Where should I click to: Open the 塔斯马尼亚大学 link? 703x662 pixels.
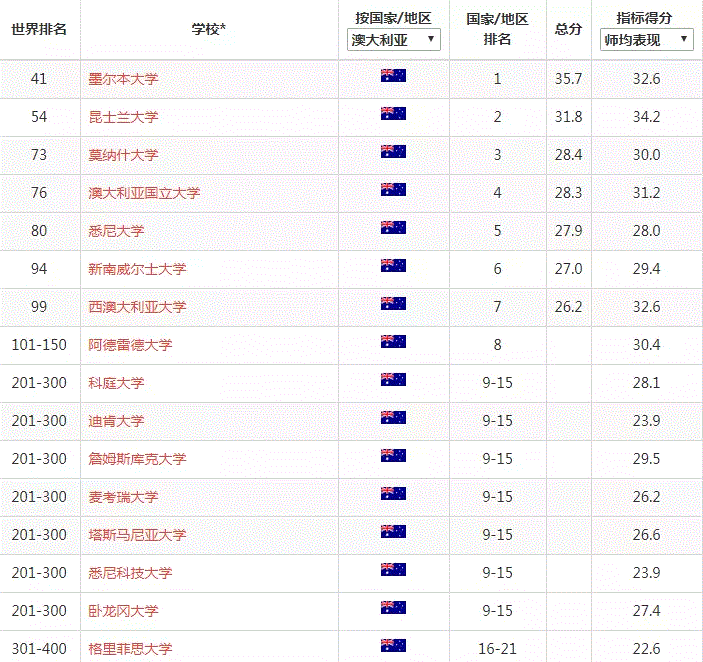pos(137,535)
